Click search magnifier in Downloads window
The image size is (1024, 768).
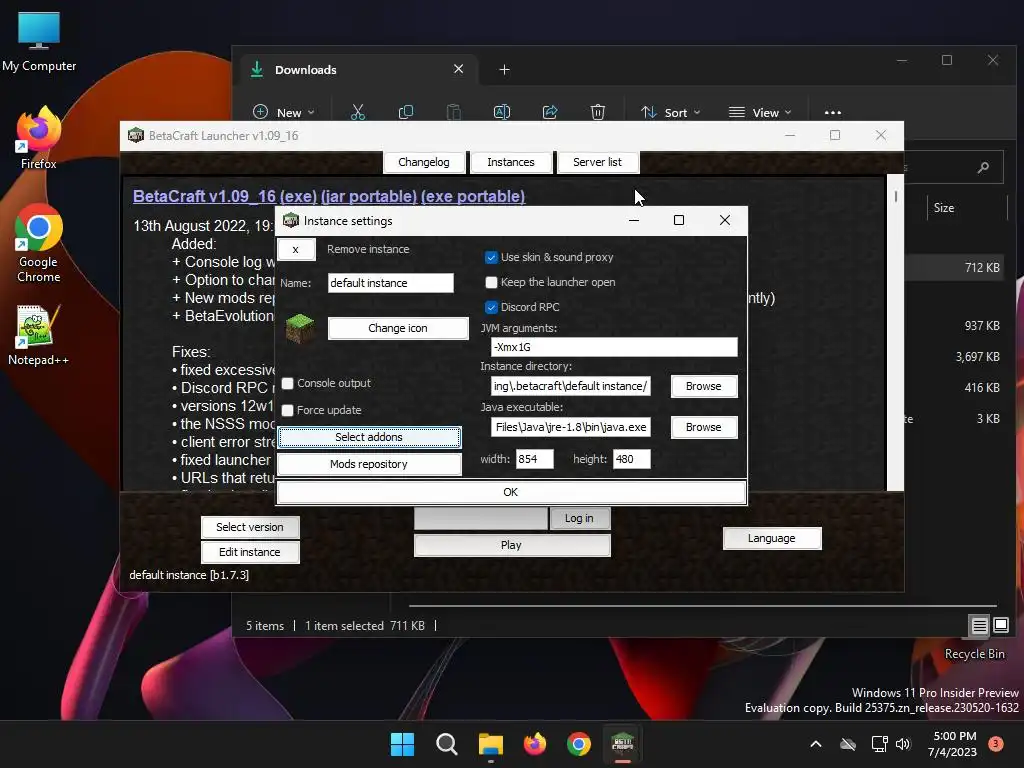point(983,168)
